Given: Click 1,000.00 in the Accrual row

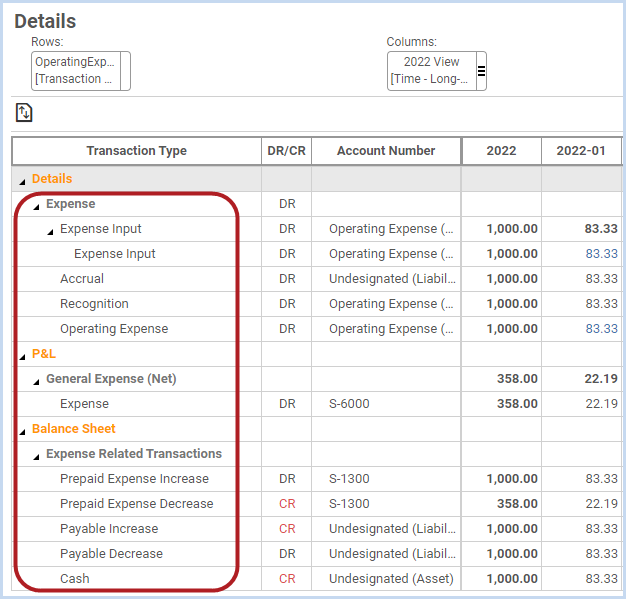Looking at the screenshot, I should pyautogui.click(x=512, y=278).
